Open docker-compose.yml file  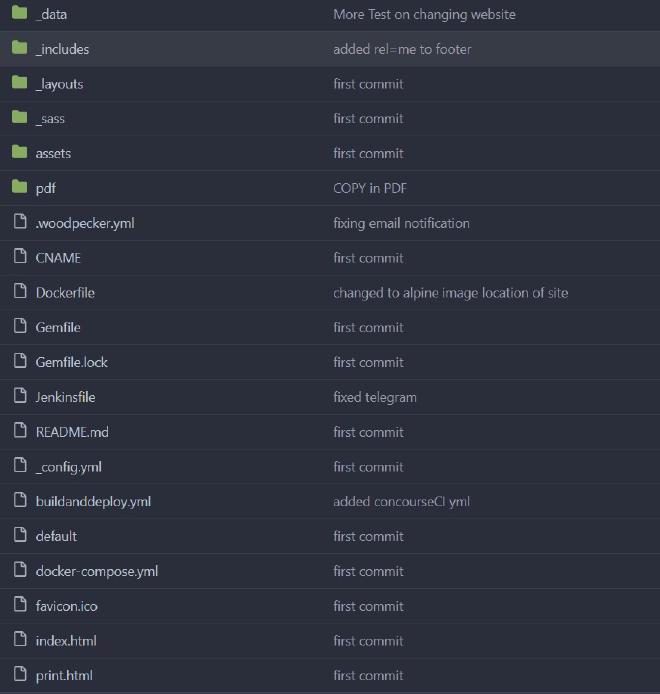tap(96, 571)
